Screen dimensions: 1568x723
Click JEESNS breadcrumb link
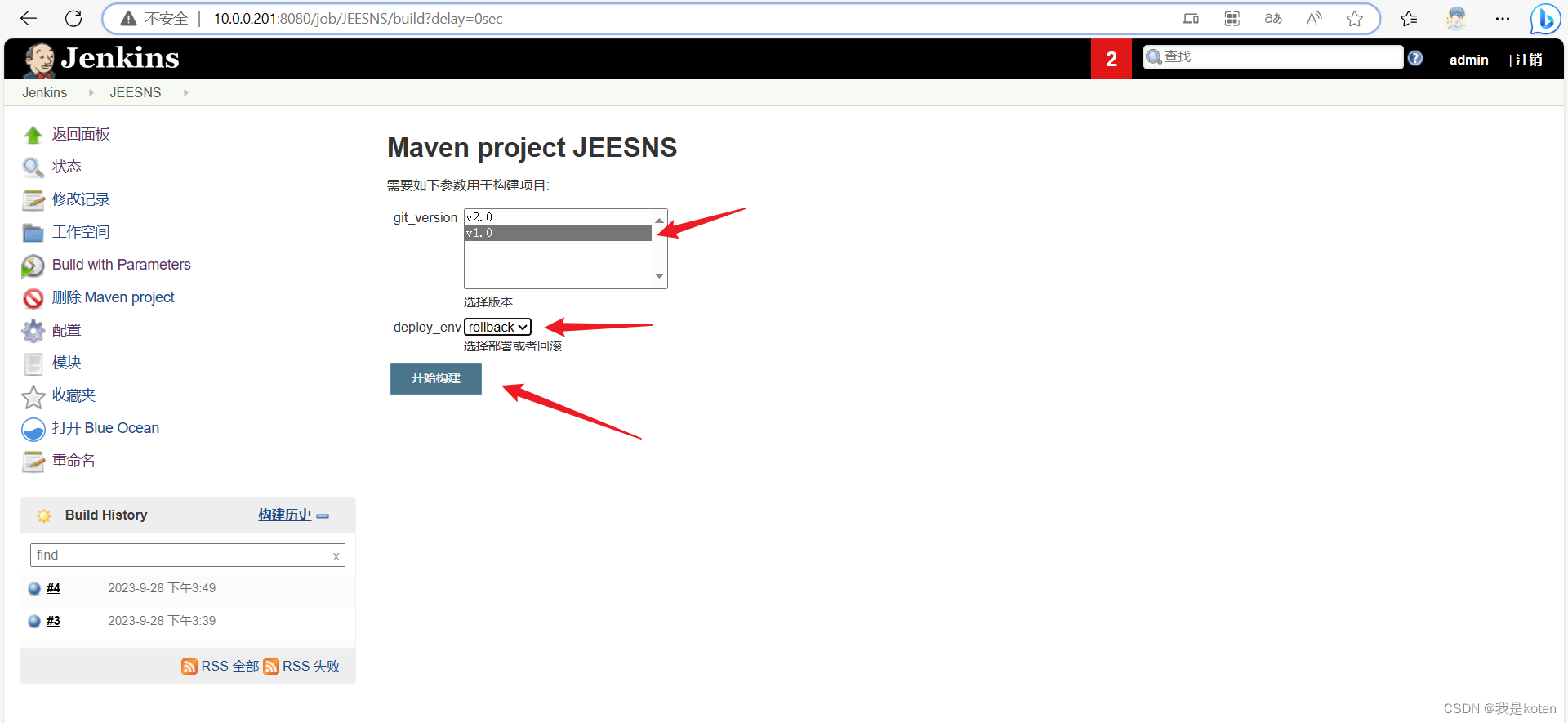coord(136,93)
